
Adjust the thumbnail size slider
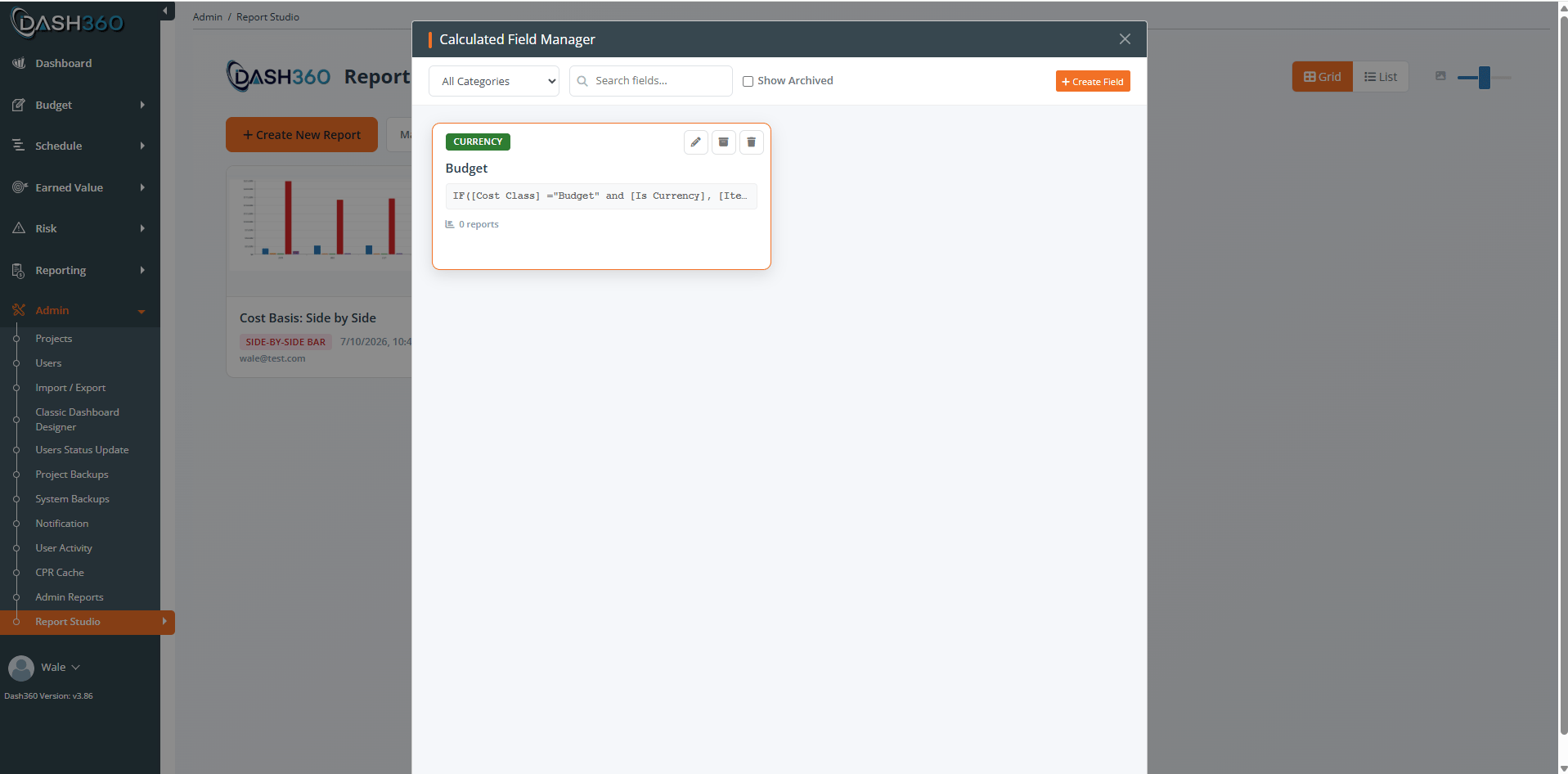click(1484, 77)
